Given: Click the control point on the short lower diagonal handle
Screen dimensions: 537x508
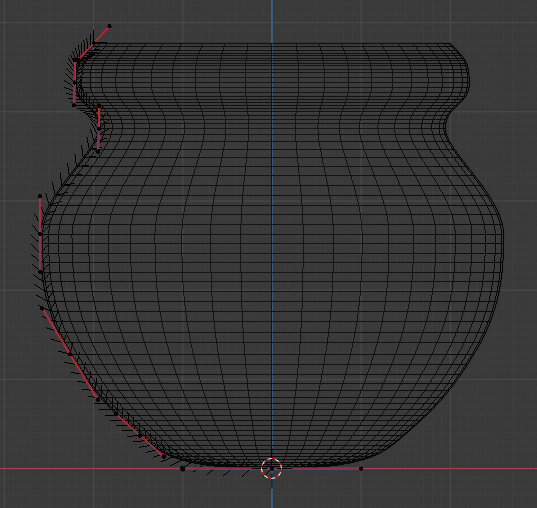Looking at the screenshot, I should coord(140,435).
